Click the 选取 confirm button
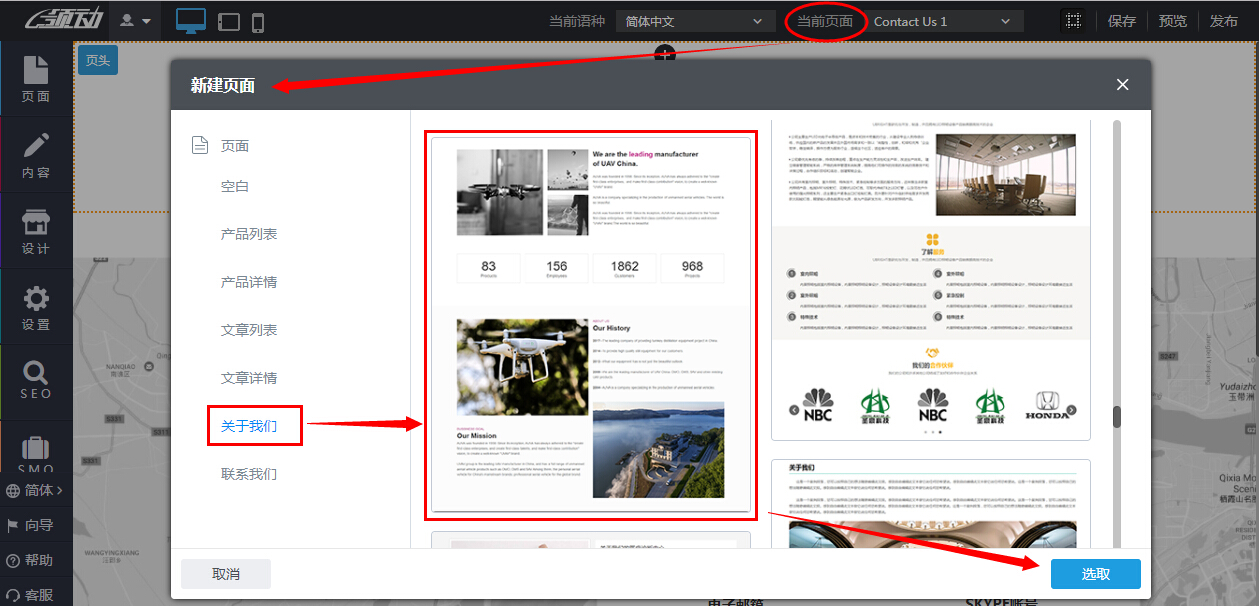 (x=1095, y=574)
